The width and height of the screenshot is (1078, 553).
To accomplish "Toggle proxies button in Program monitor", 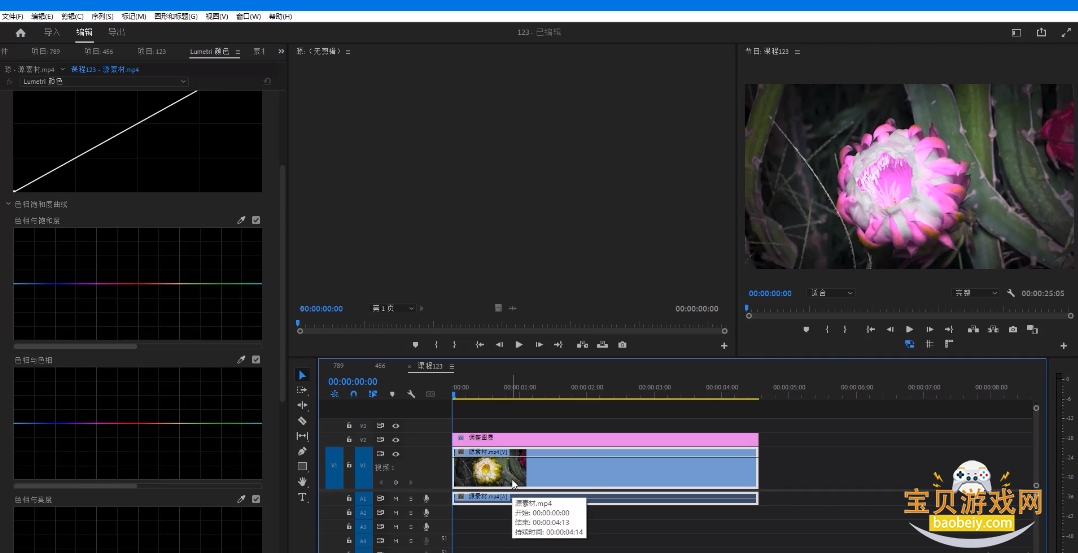I will point(910,344).
